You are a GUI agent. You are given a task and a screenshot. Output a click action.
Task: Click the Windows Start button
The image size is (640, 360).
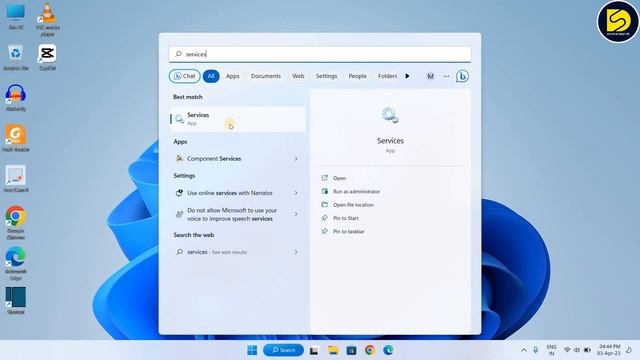[x=252, y=350]
